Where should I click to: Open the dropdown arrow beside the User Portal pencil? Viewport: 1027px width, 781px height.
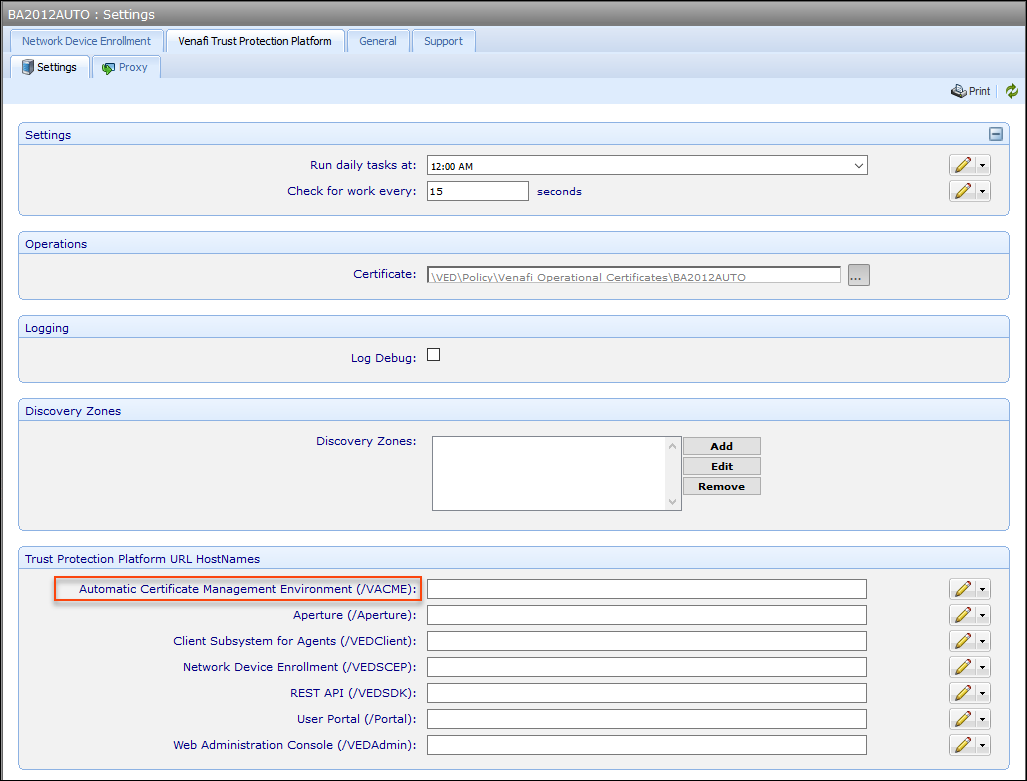[982, 718]
